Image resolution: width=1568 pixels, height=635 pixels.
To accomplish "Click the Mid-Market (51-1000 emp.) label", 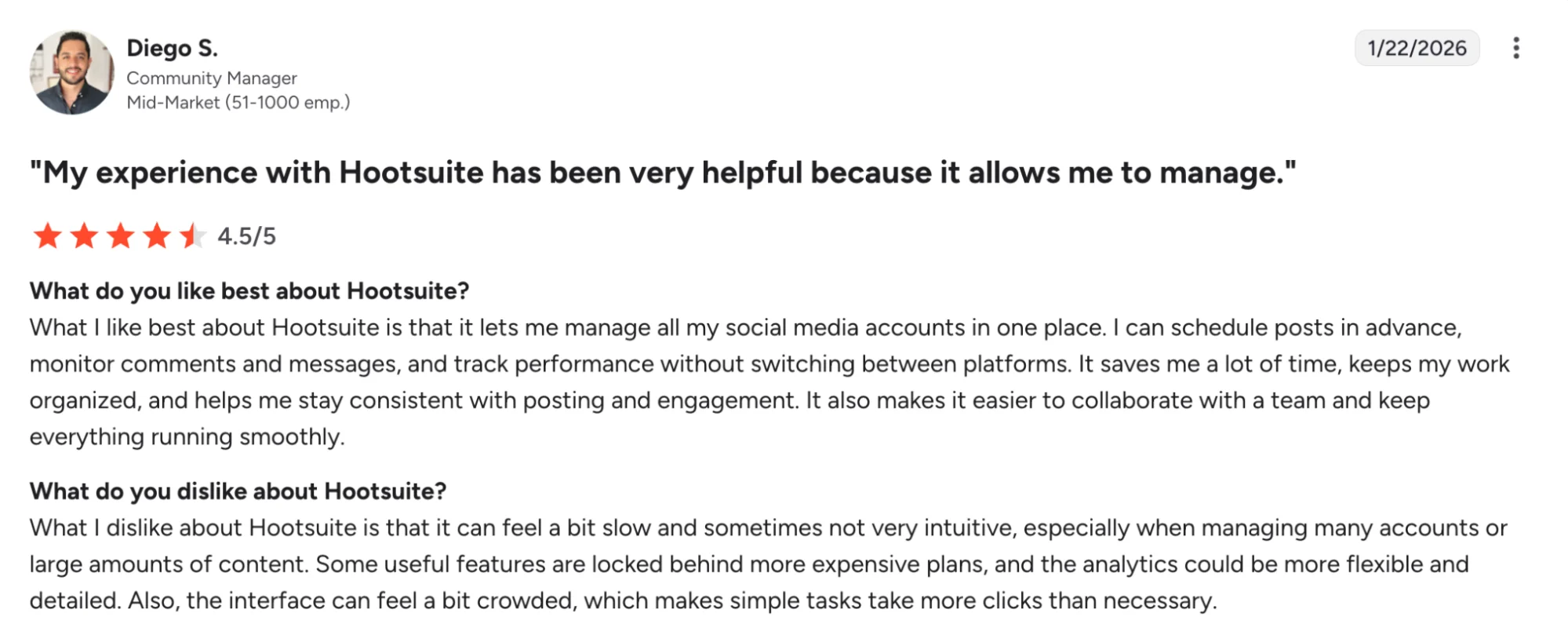I will (x=238, y=103).
